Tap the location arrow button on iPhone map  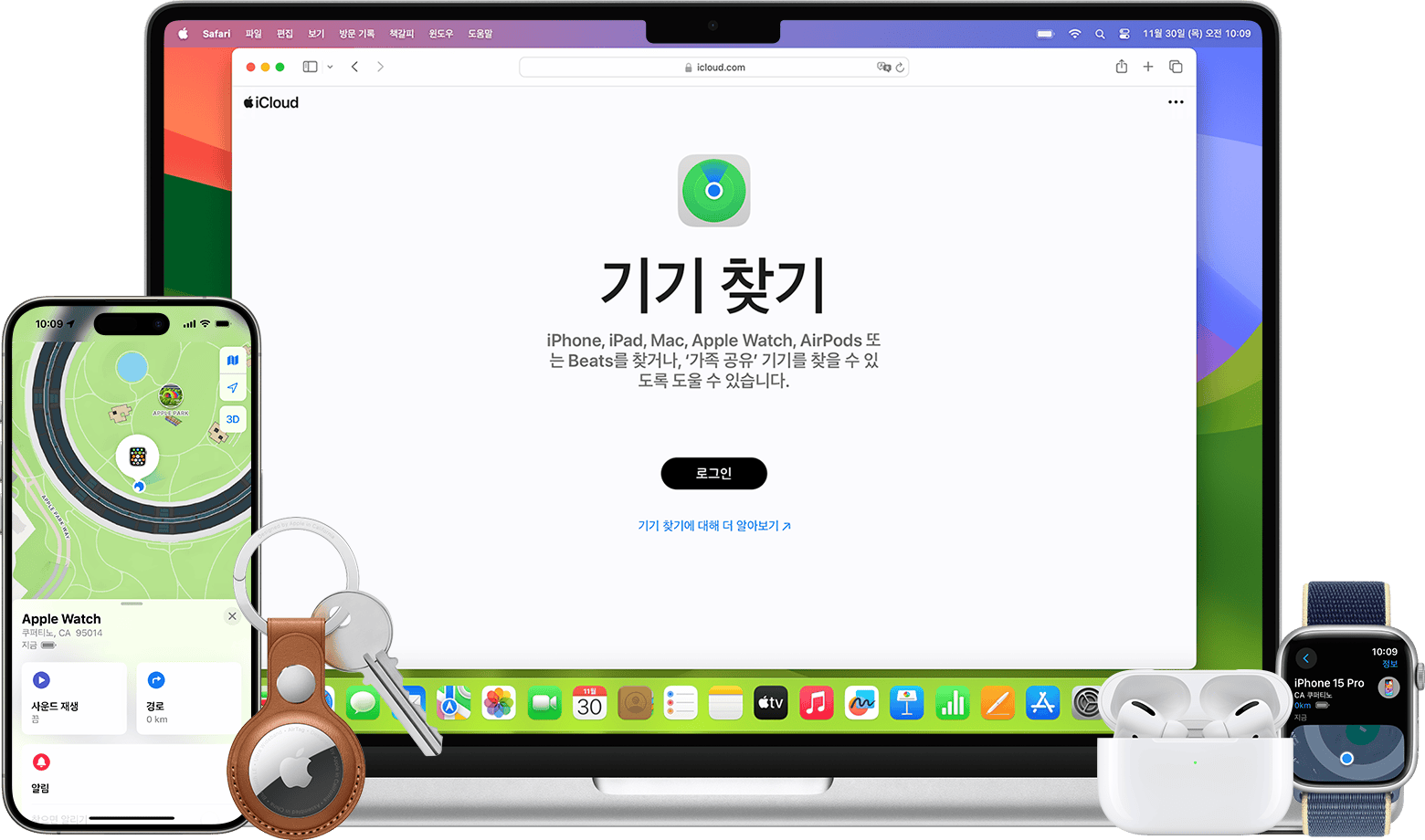point(233,388)
